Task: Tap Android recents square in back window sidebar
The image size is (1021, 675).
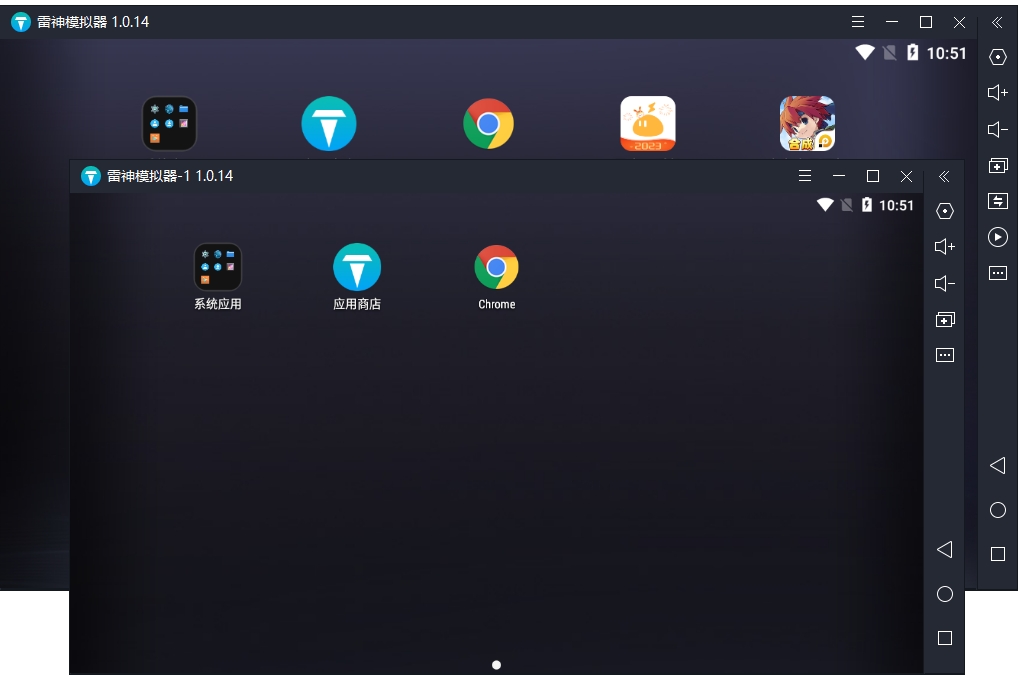Action: (x=998, y=554)
